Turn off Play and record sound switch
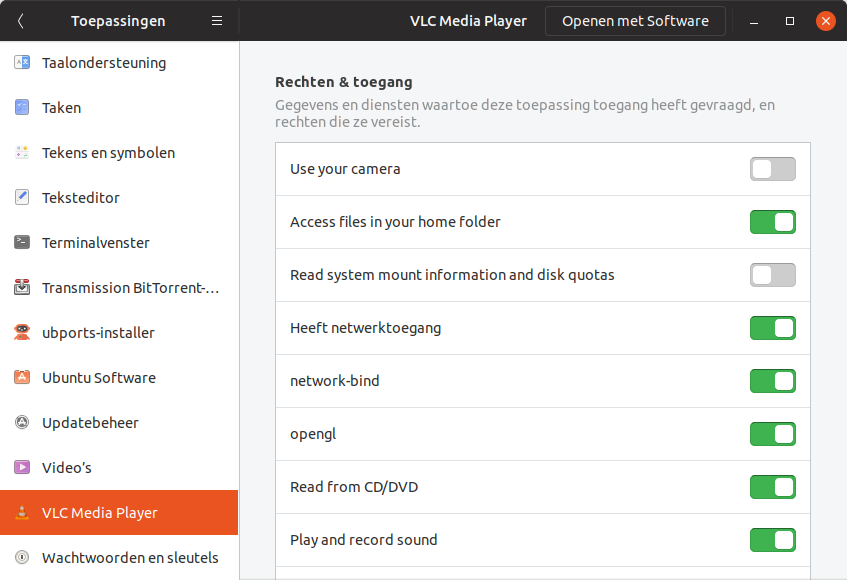This screenshot has height=580, width=847. click(x=772, y=540)
